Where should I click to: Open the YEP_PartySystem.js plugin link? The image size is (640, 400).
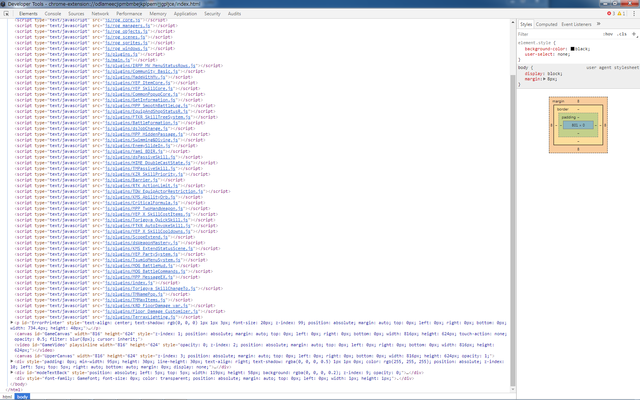[x=141, y=254]
